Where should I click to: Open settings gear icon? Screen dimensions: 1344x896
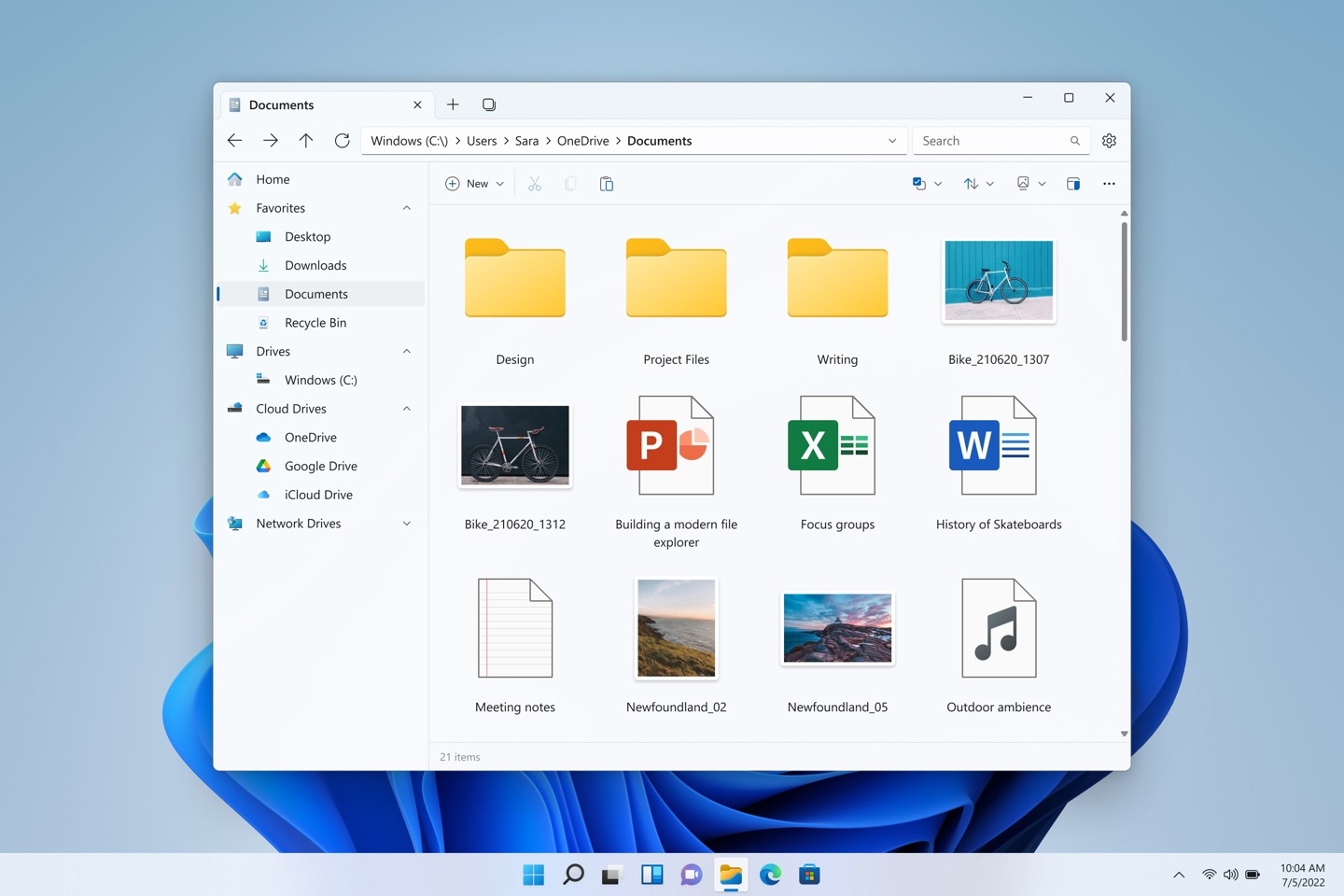click(x=1109, y=141)
